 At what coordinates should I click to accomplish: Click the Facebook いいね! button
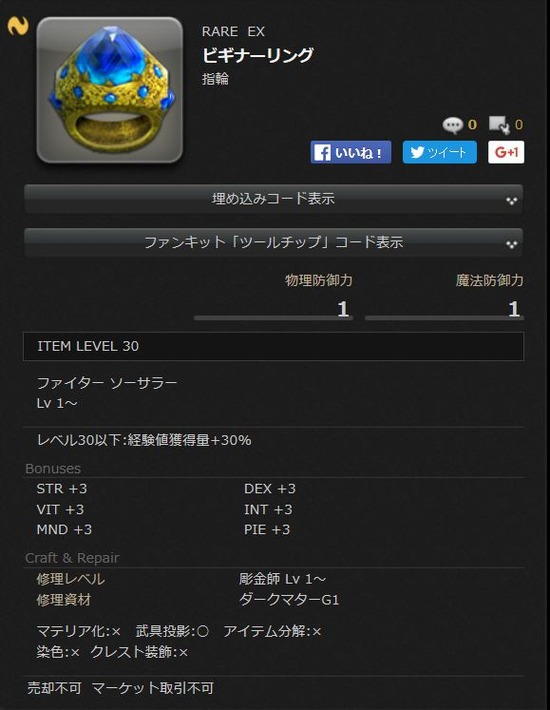point(351,152)
